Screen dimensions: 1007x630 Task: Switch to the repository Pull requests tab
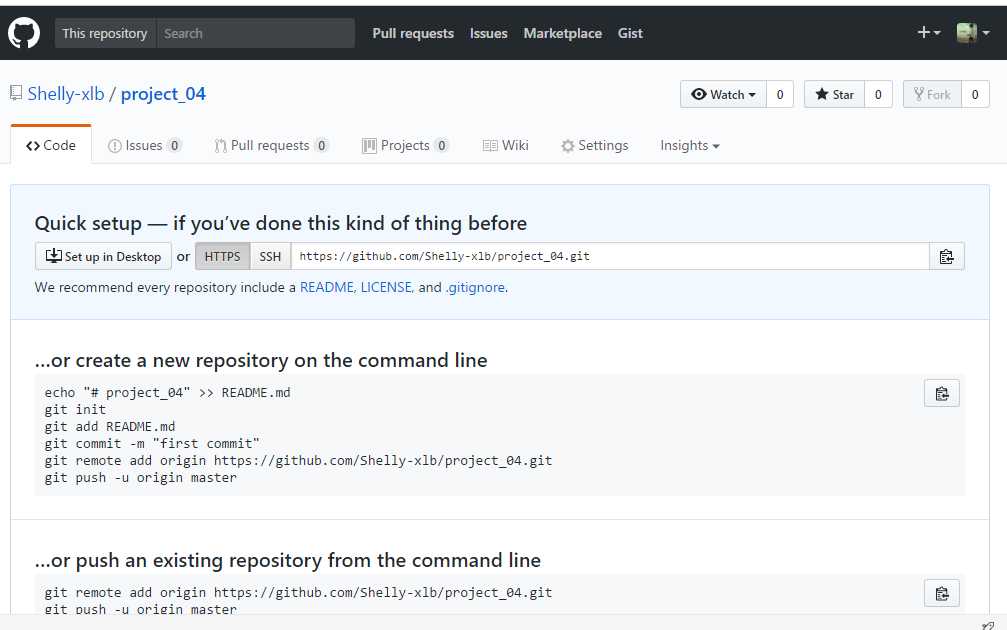tap(272, 146)
